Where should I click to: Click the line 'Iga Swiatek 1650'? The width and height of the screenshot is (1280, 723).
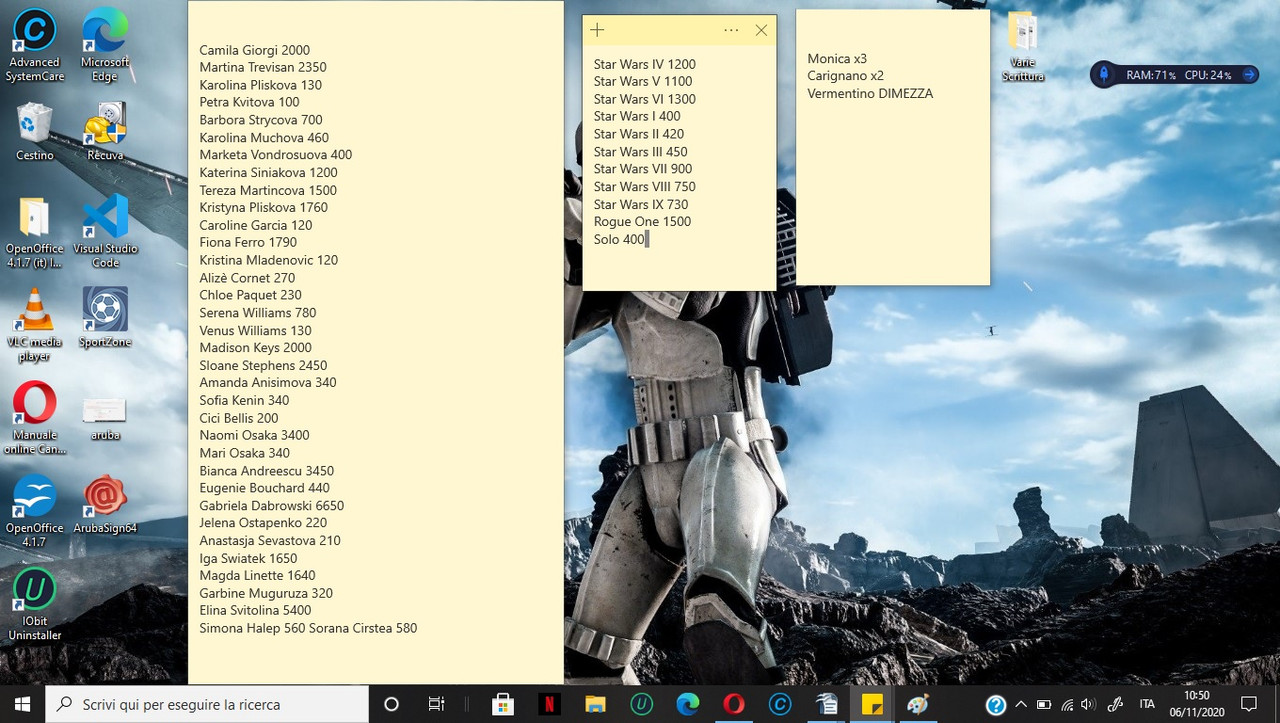[x=249, y=558]
